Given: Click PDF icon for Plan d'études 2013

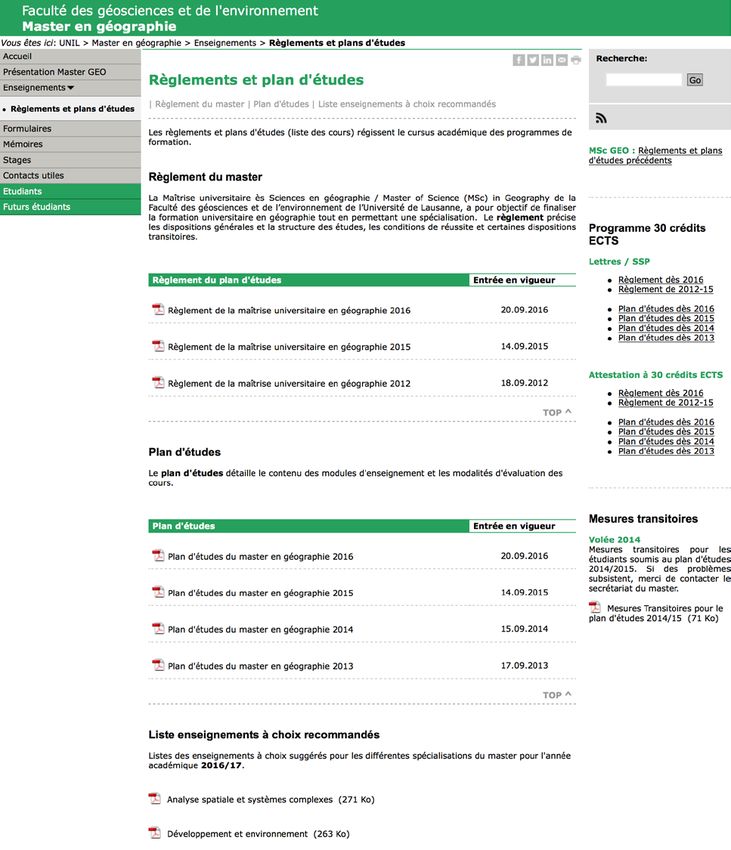Looking at the screenshot, I should point(157,665).
